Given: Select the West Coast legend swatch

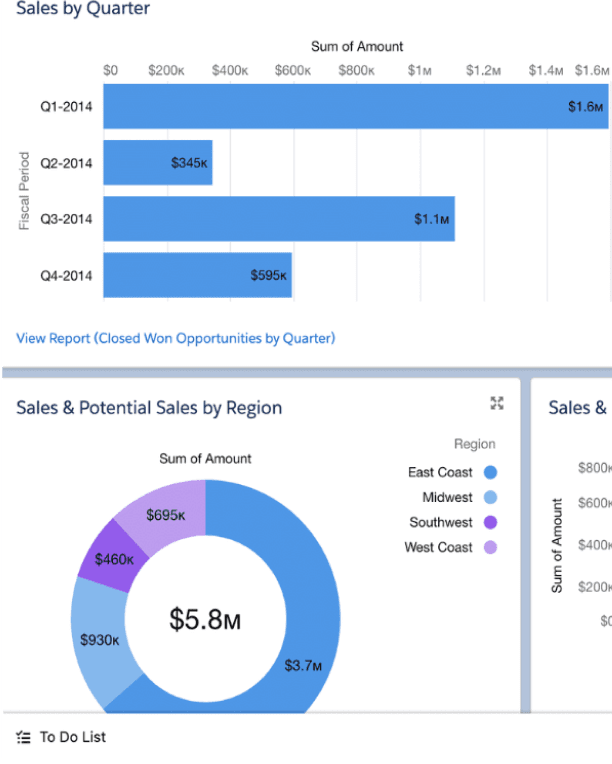Looking at the screenshot, I should pyautogui.click(x=490, y=547).
